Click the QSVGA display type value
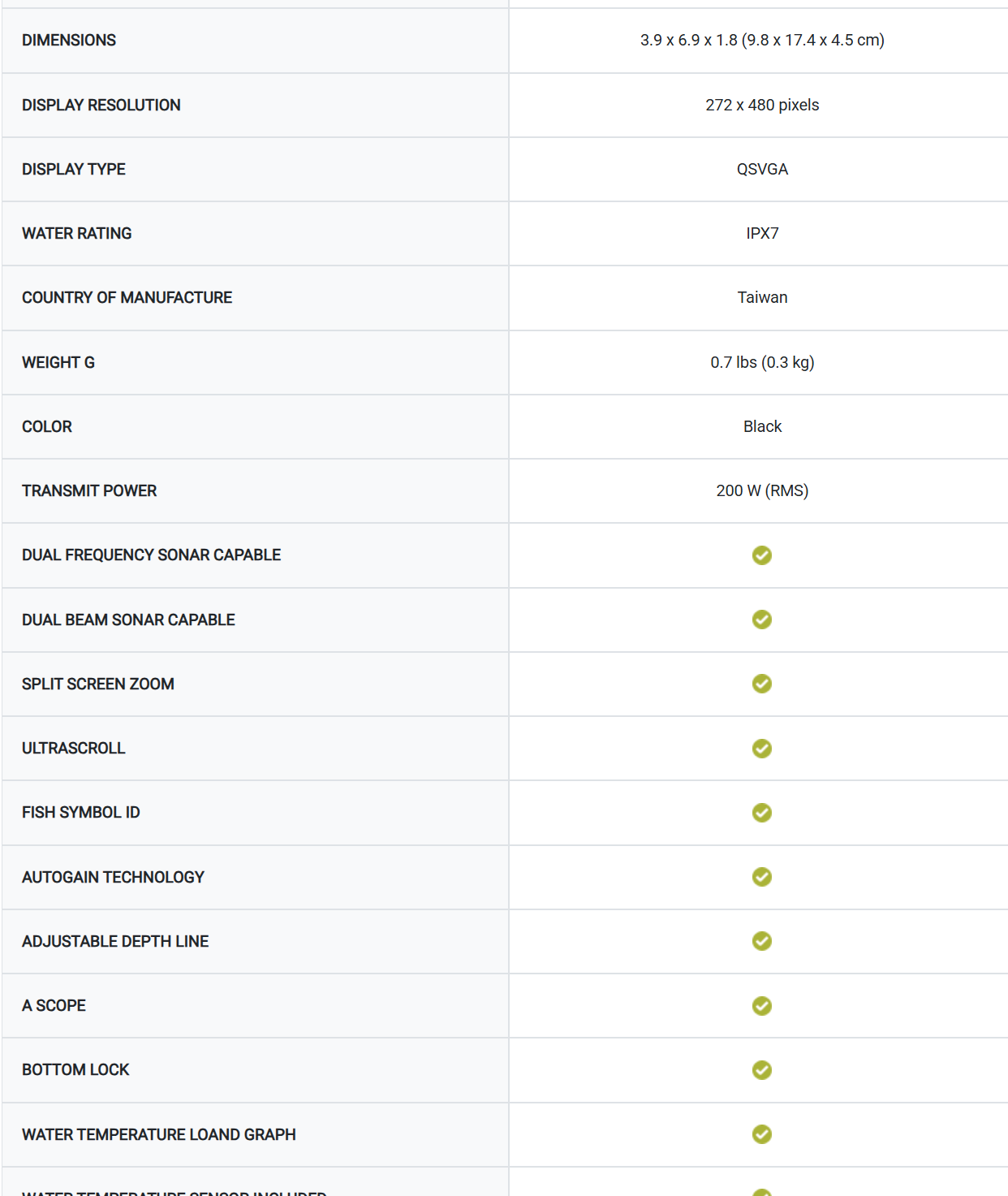 tap(761, 169)
